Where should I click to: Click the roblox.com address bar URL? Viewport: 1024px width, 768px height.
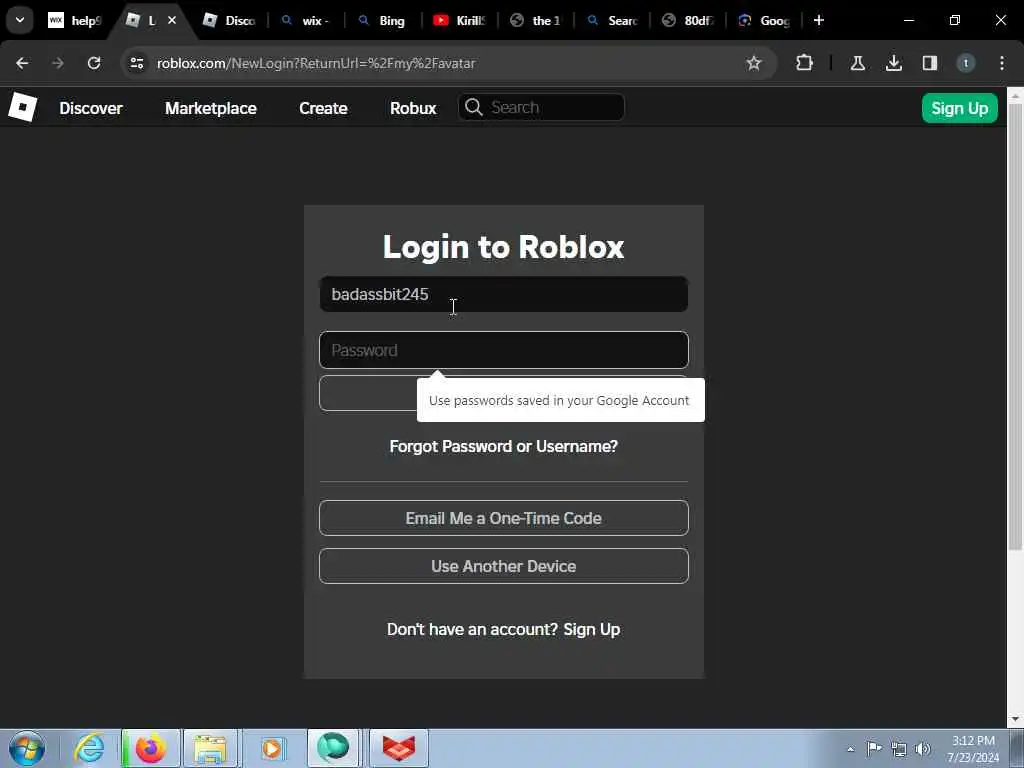316,63
